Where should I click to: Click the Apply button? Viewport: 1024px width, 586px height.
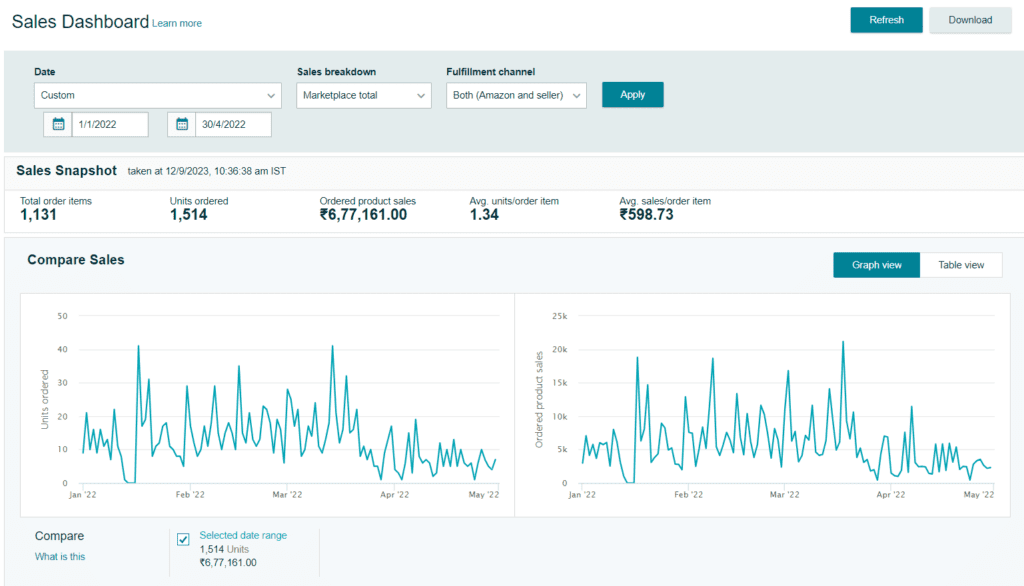(x=632, y=95)
